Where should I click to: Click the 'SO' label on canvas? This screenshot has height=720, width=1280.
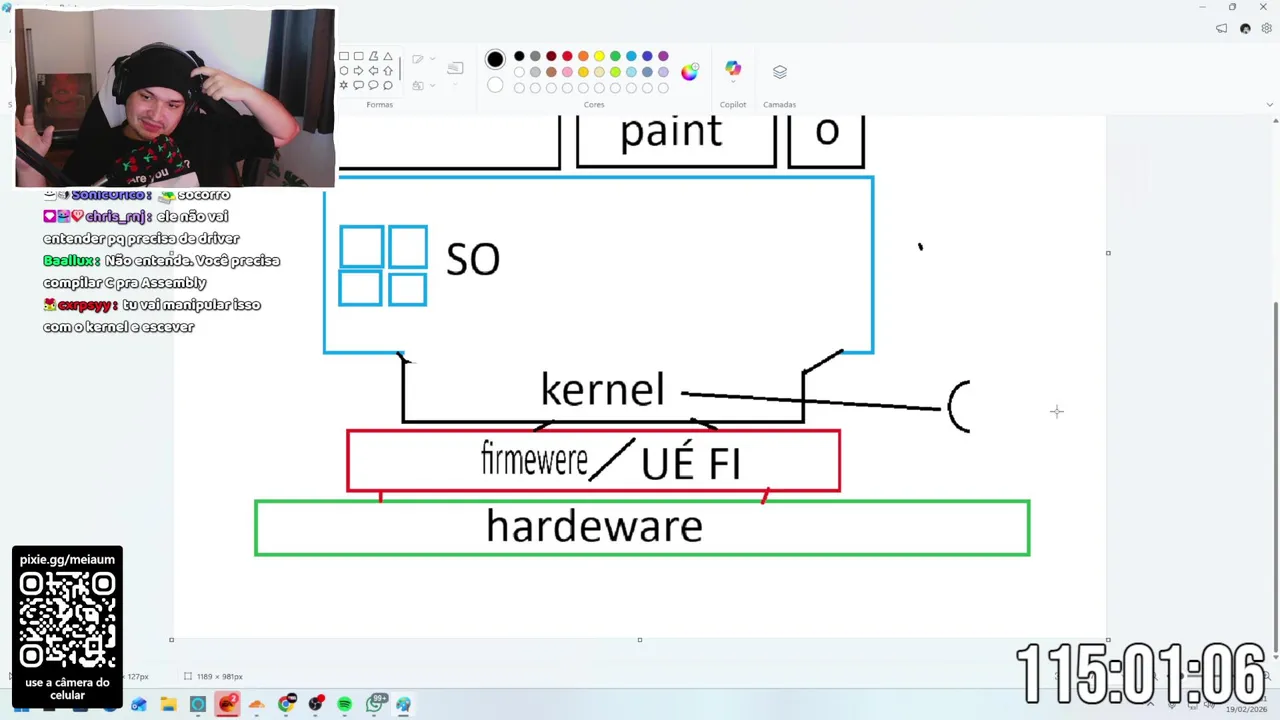472,260
